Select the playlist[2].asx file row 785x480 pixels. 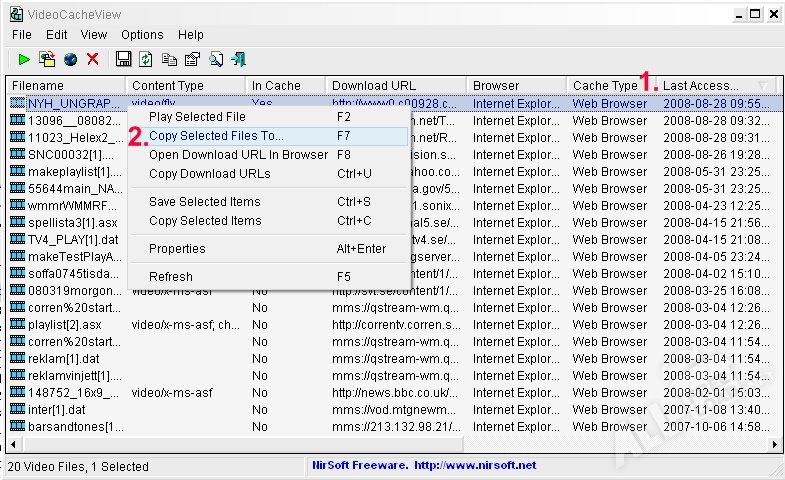[x=64, y=325]
